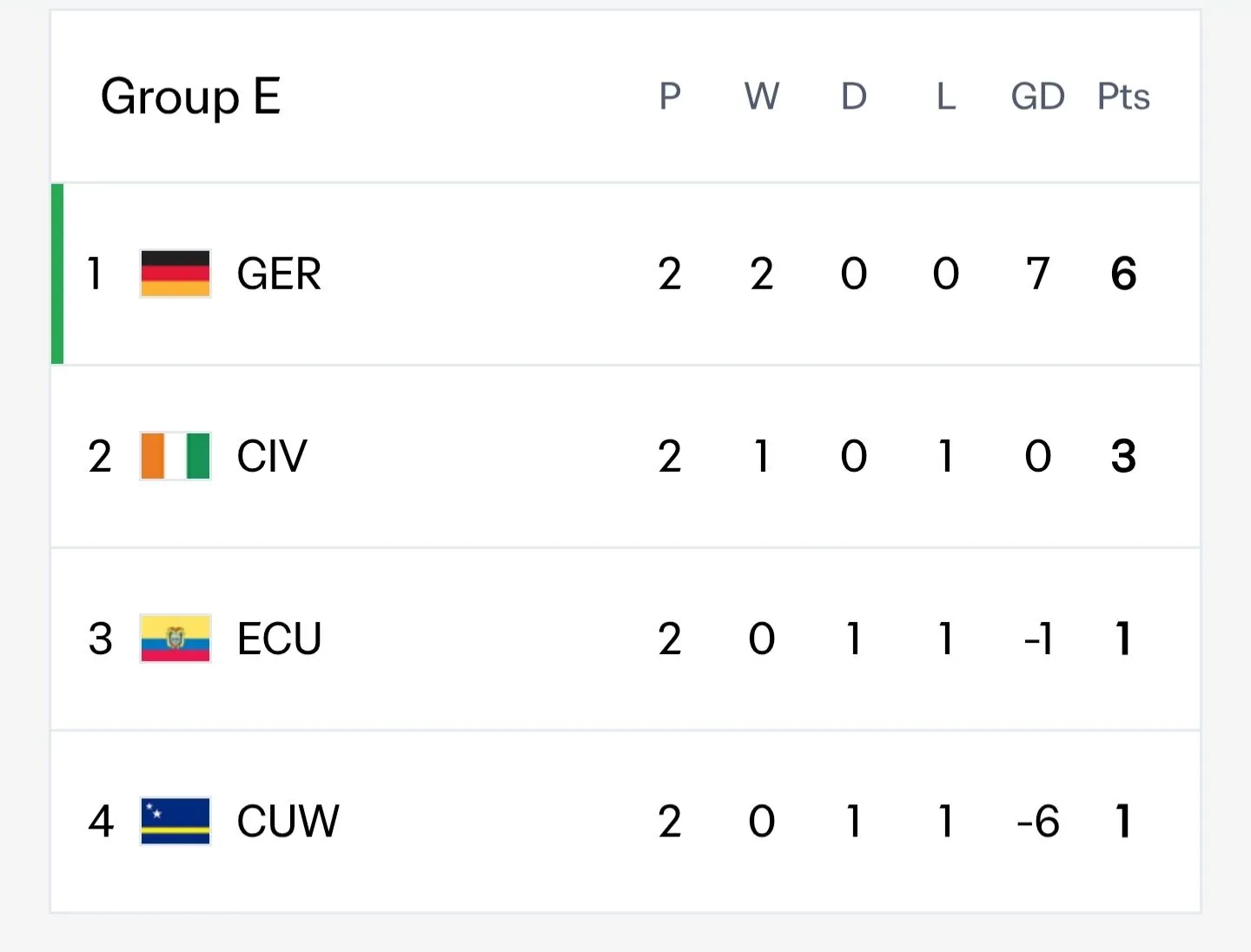The image size is (1251, 952).
Task: Select Curaçao's -6 goal difference
Action: point(1037,822)
